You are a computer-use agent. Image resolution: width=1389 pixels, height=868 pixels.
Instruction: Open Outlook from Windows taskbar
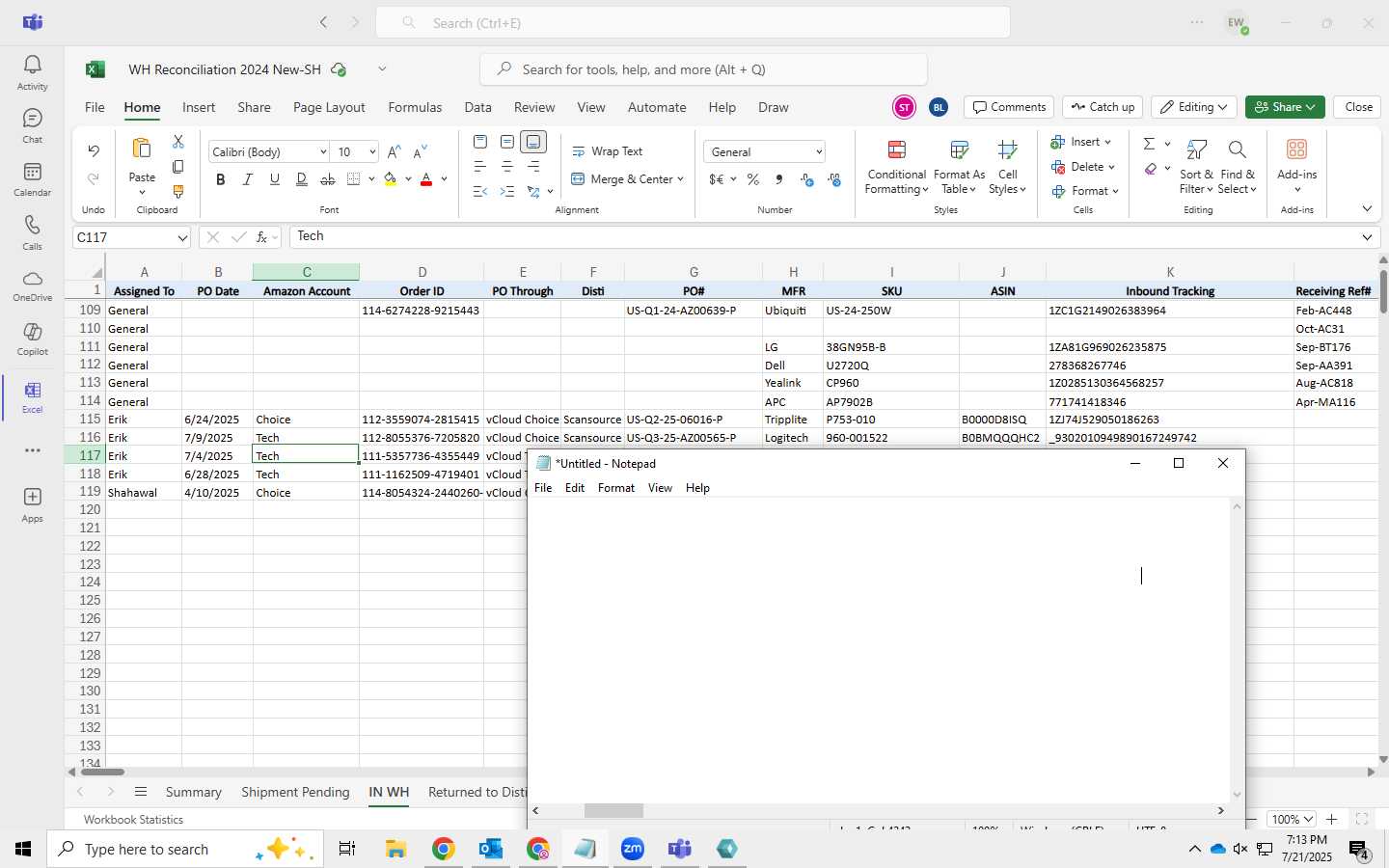(491, 849)
